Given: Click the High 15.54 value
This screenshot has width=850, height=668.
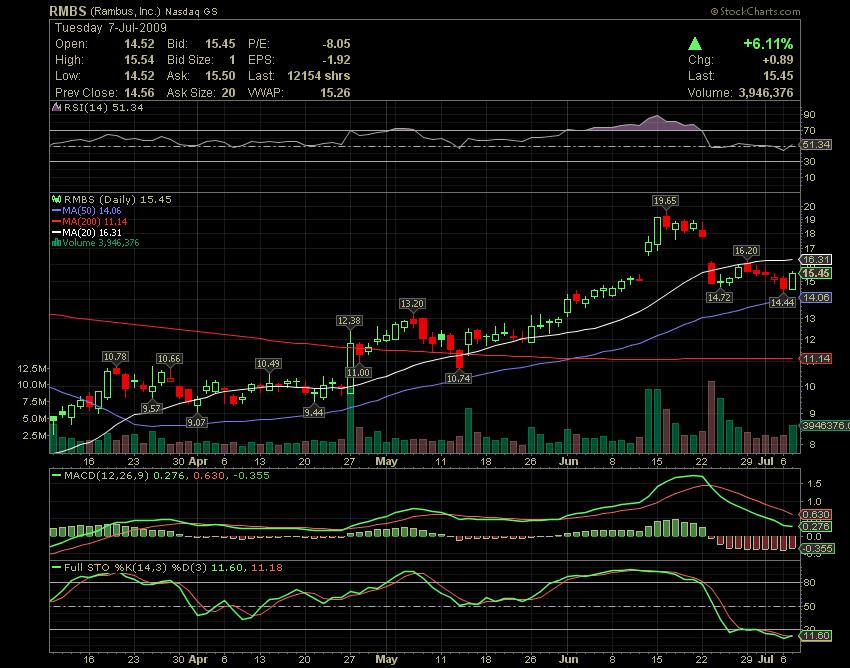Looking at the screenshot, I should pos(139,60).
